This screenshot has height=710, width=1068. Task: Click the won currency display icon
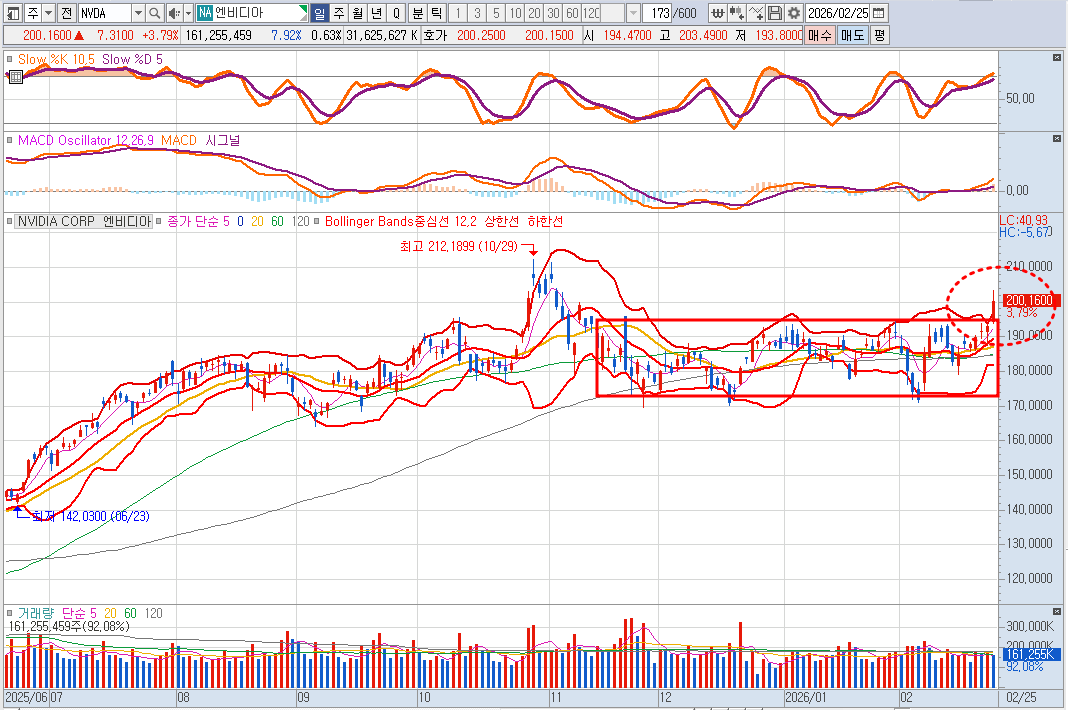pyautogui.click(x=718, y=13)
